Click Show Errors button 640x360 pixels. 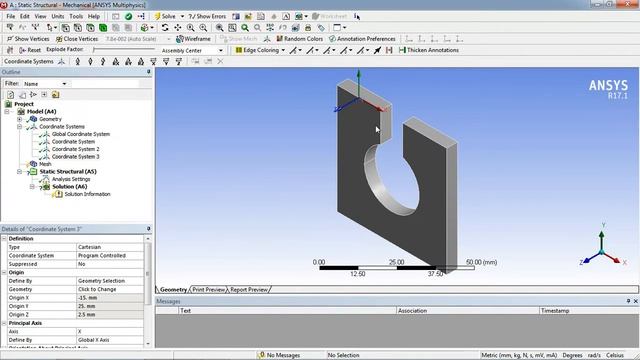click(207, 16)
